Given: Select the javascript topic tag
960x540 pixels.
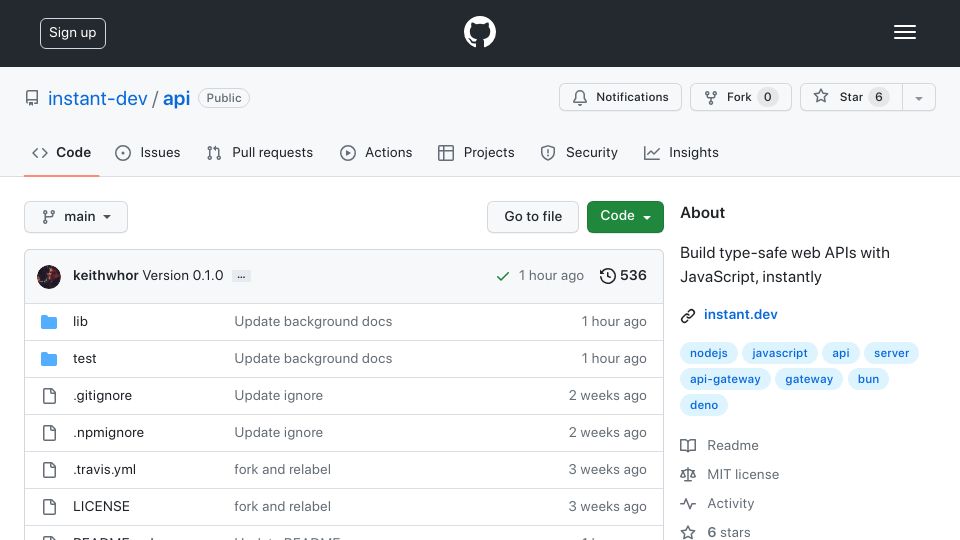Looking at the screenshot, I should click(779, 353).
